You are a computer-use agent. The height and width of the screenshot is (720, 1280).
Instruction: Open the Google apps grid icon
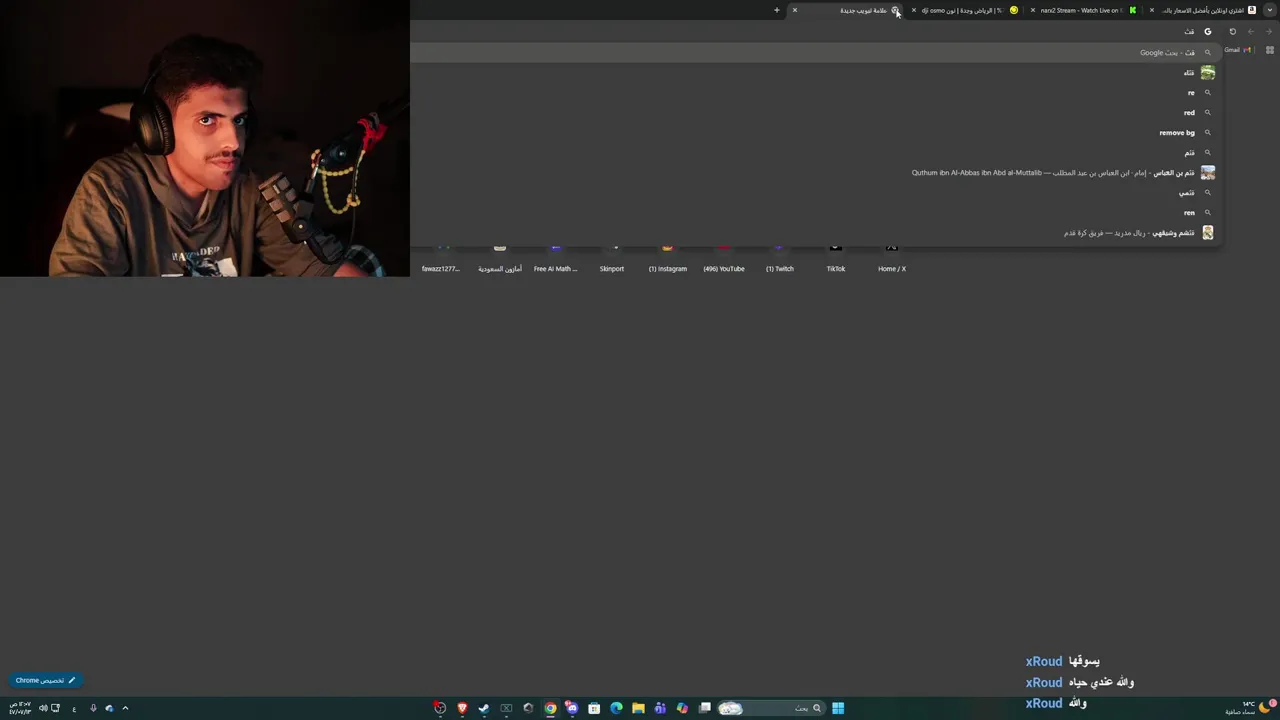(1270, 50)
